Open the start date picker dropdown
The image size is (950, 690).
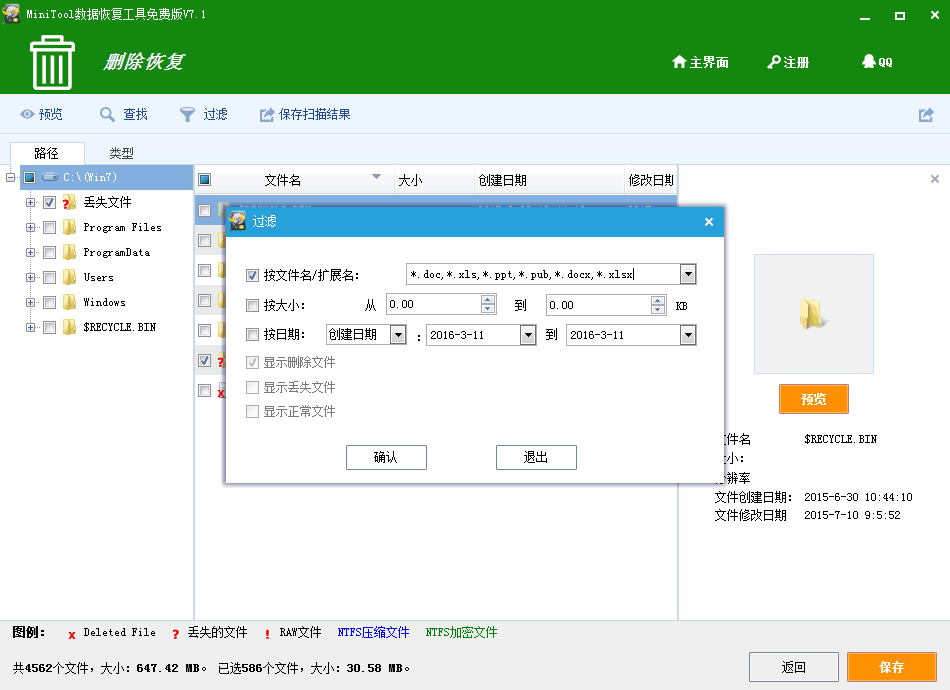(x=528, y=335)
